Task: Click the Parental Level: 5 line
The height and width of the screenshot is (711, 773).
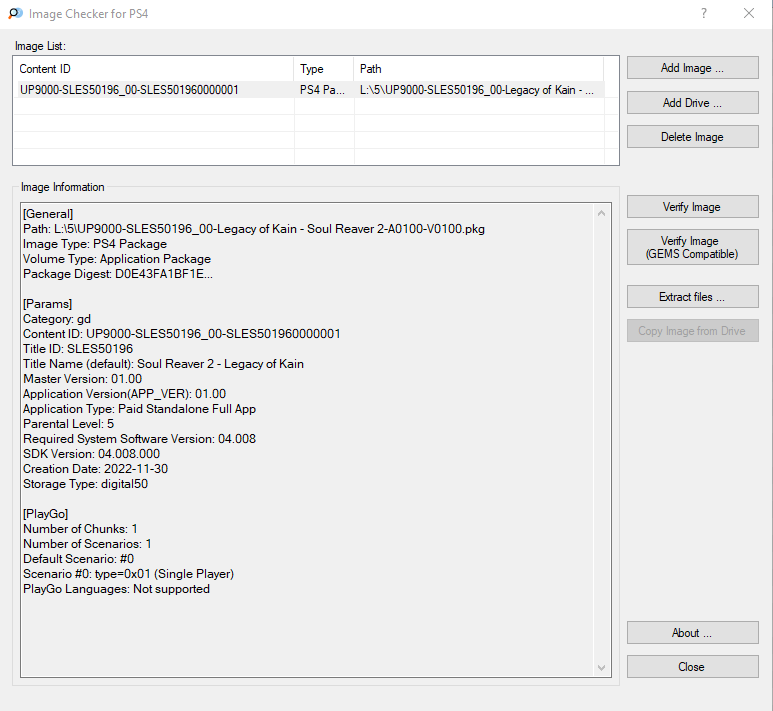Action: (x=69, y=424)
